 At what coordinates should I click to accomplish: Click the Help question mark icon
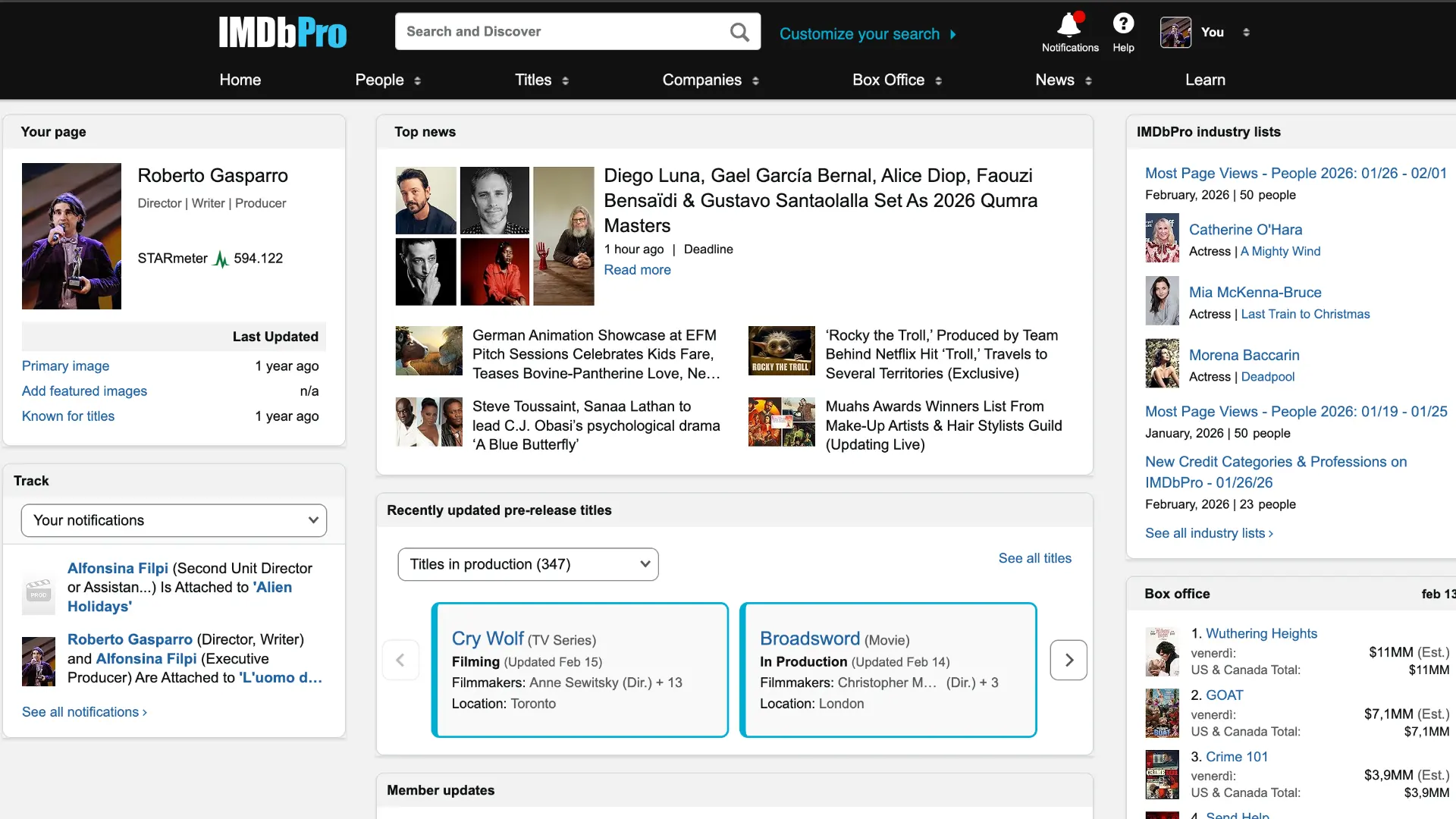click(1123, 24)
